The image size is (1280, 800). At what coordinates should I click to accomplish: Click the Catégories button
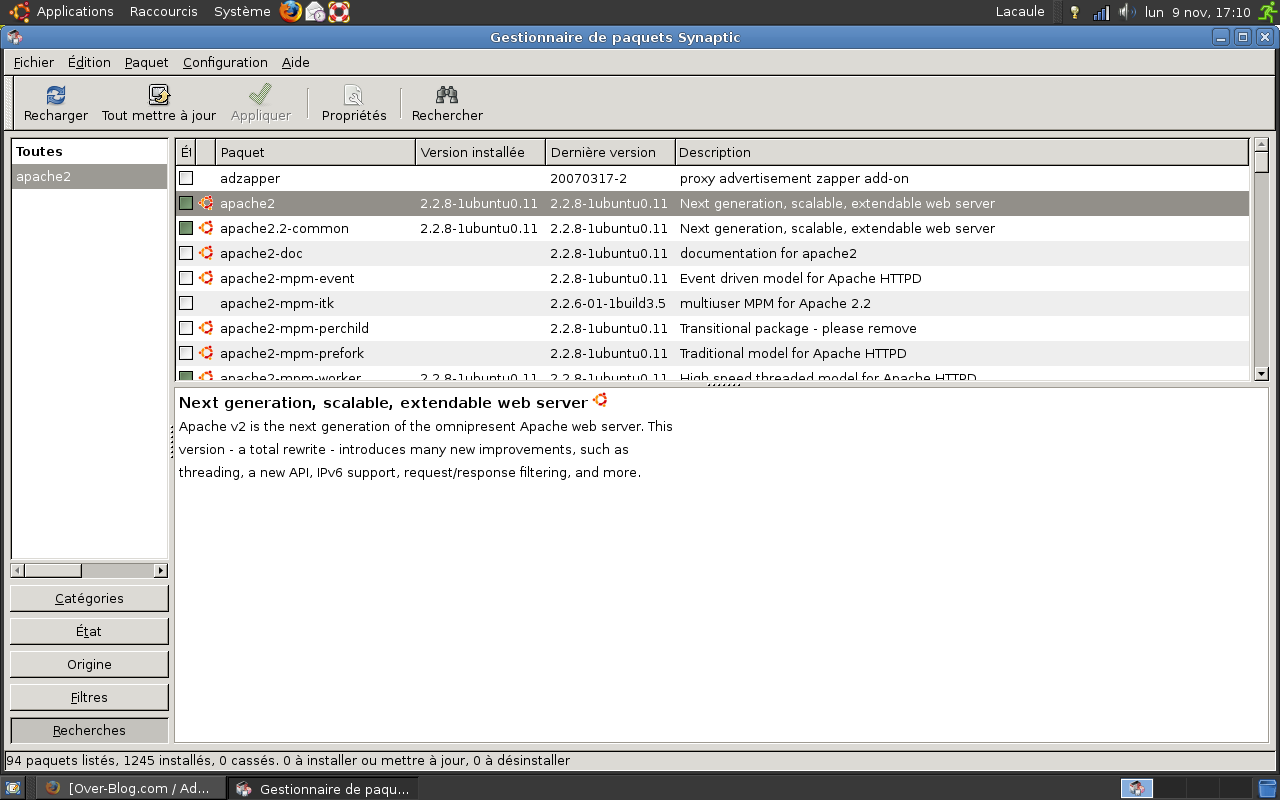89,598
